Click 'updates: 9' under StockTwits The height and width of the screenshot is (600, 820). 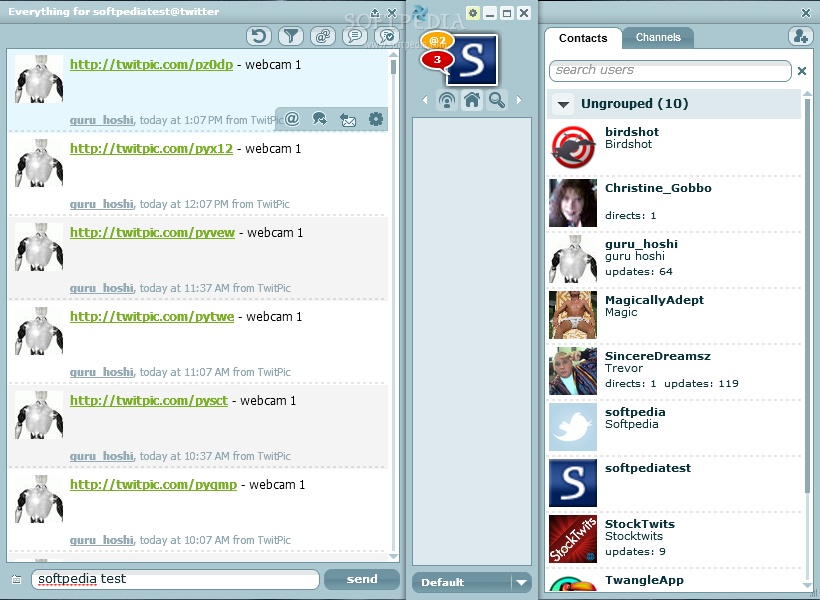coord(635,551)
